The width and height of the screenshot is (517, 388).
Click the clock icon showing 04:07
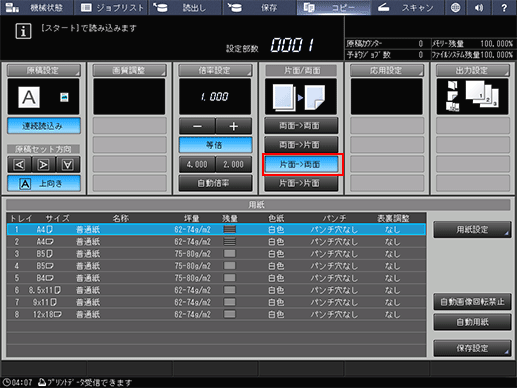[x=6, y=382]
